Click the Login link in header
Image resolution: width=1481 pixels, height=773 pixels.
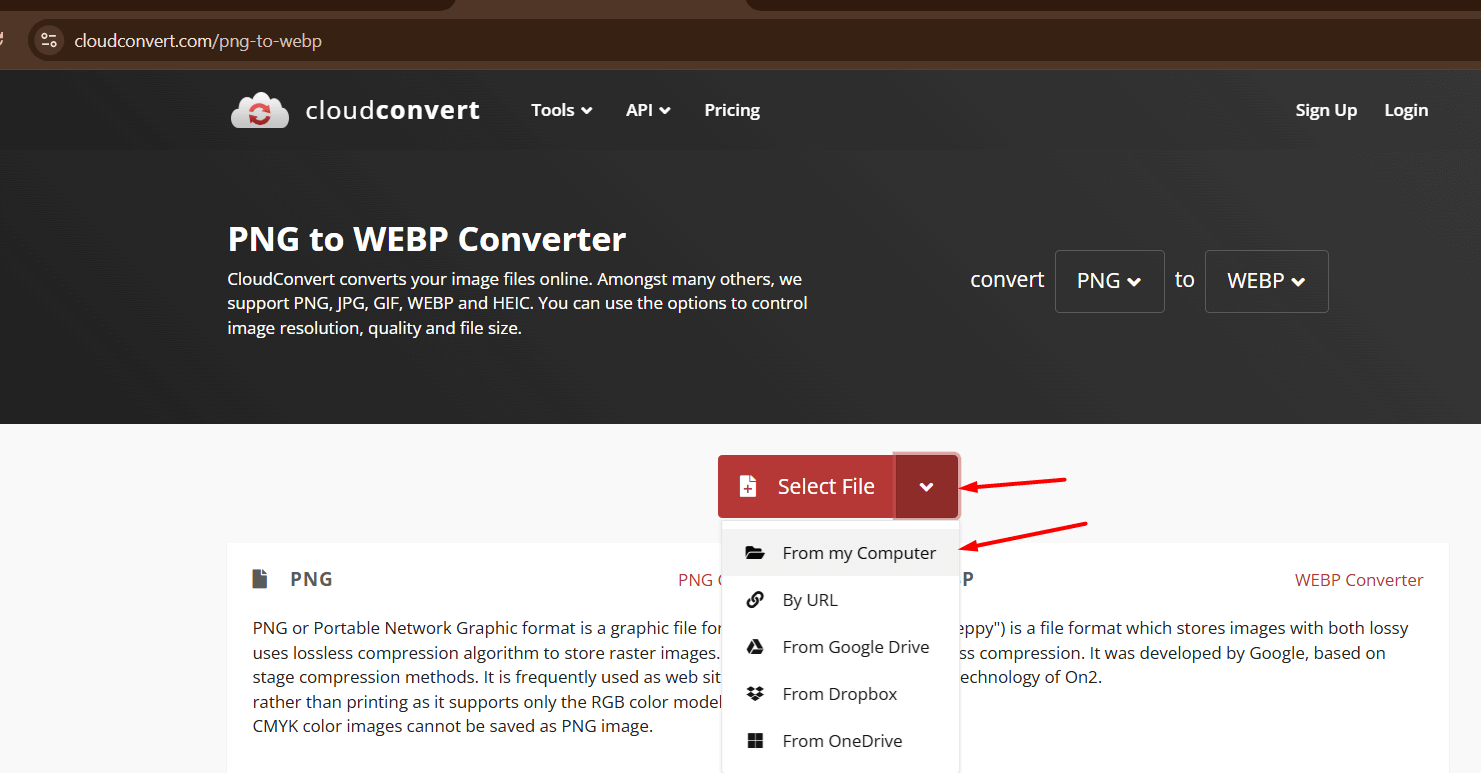1406,110
